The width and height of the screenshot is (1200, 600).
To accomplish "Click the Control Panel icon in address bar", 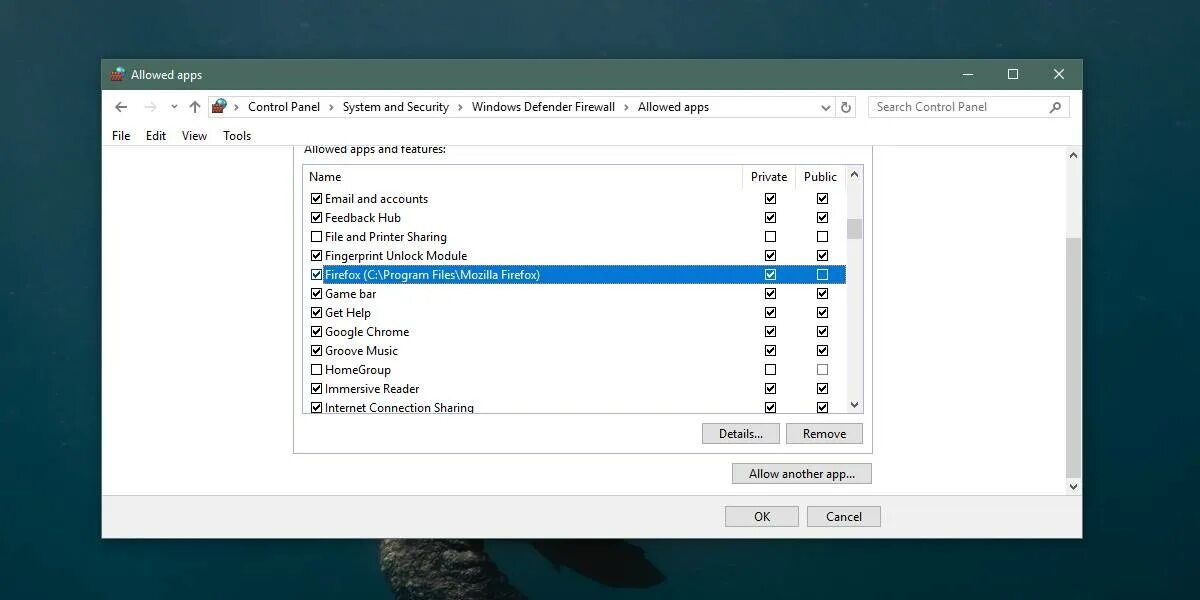I will [220, 107].
